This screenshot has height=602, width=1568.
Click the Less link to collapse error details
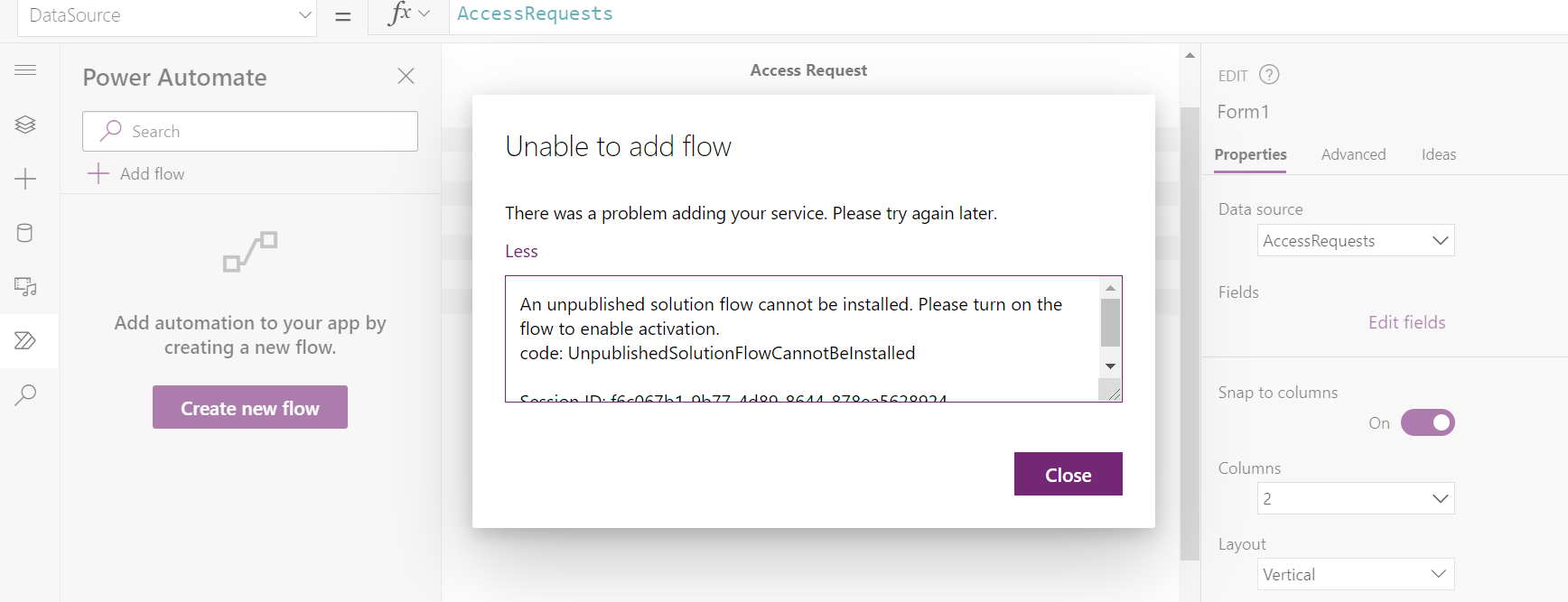[521, 251]
